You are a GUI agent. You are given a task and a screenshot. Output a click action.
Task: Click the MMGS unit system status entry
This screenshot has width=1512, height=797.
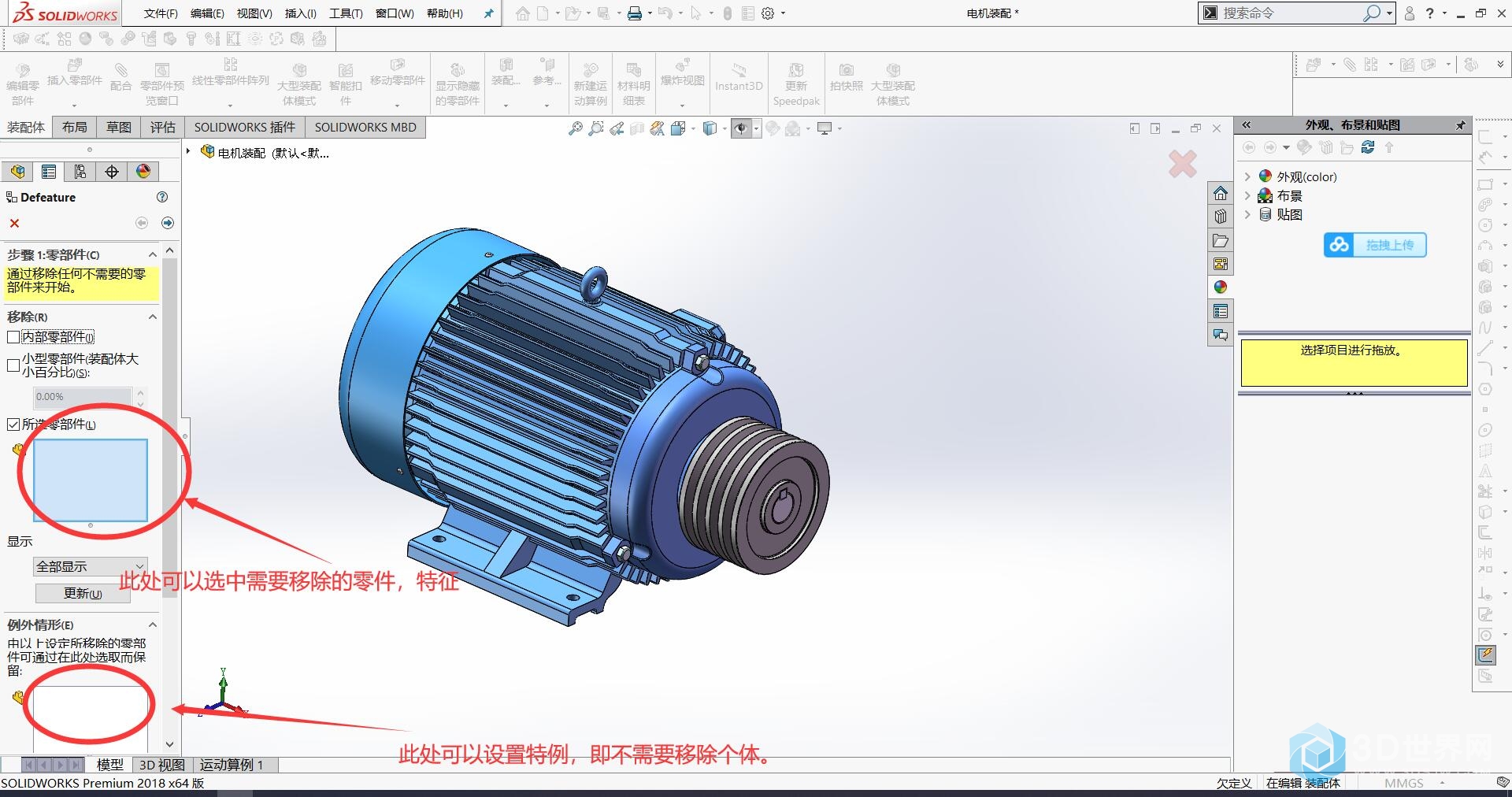(1404, 783)
